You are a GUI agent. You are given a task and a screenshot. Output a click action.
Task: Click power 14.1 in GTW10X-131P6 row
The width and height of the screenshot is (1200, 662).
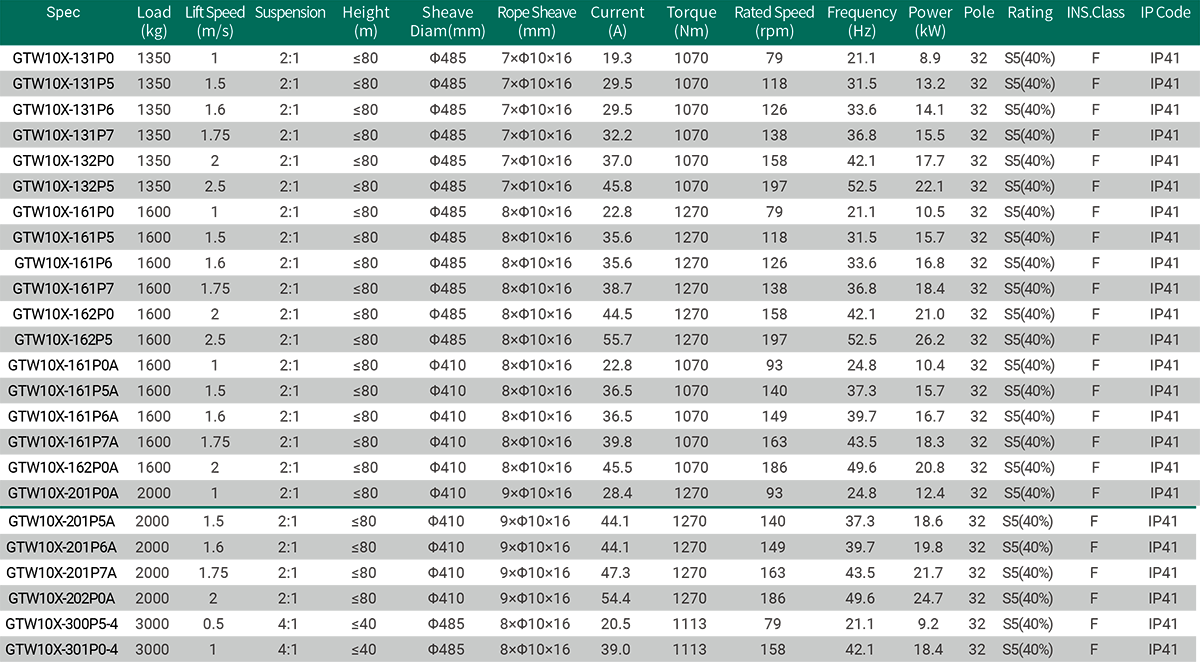930,109
